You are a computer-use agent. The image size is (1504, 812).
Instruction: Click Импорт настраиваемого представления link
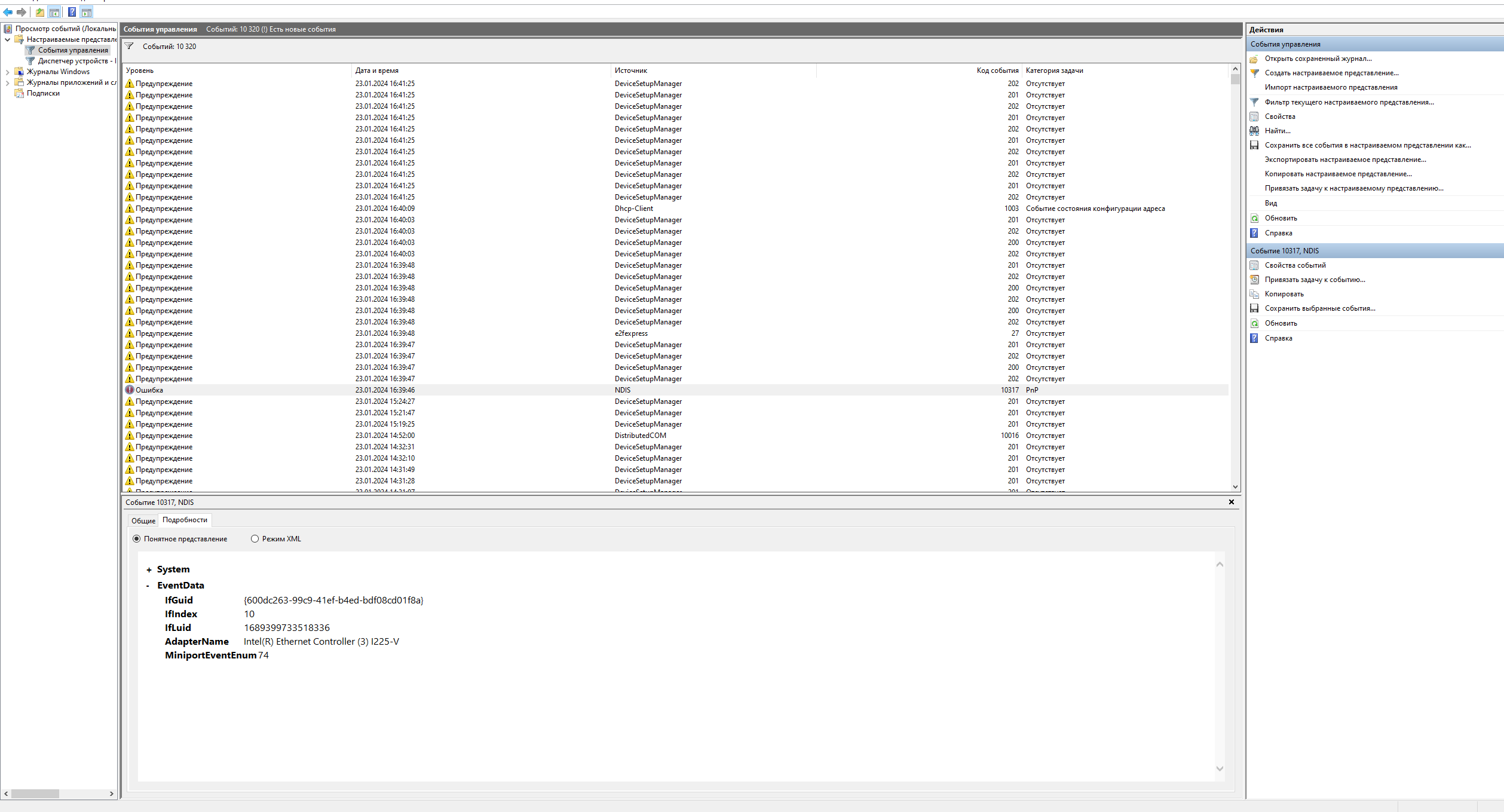point(1331,87)
